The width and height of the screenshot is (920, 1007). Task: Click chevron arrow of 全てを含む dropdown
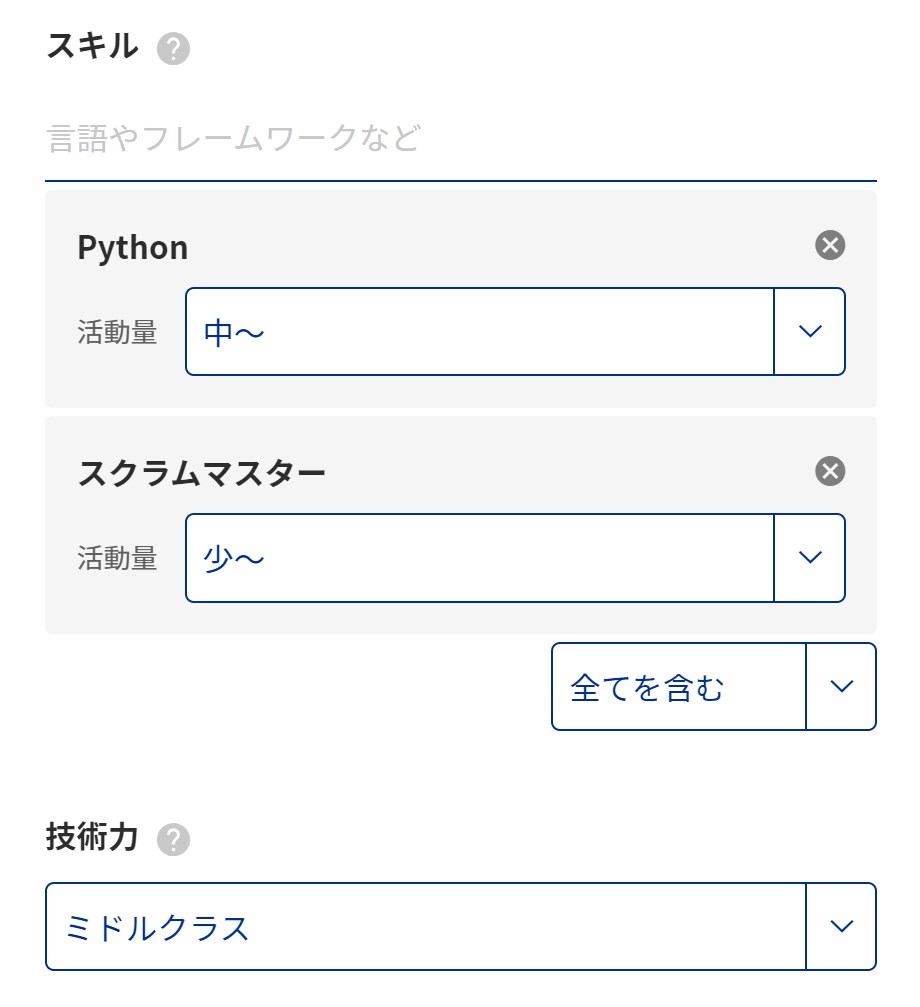[841, 687]
